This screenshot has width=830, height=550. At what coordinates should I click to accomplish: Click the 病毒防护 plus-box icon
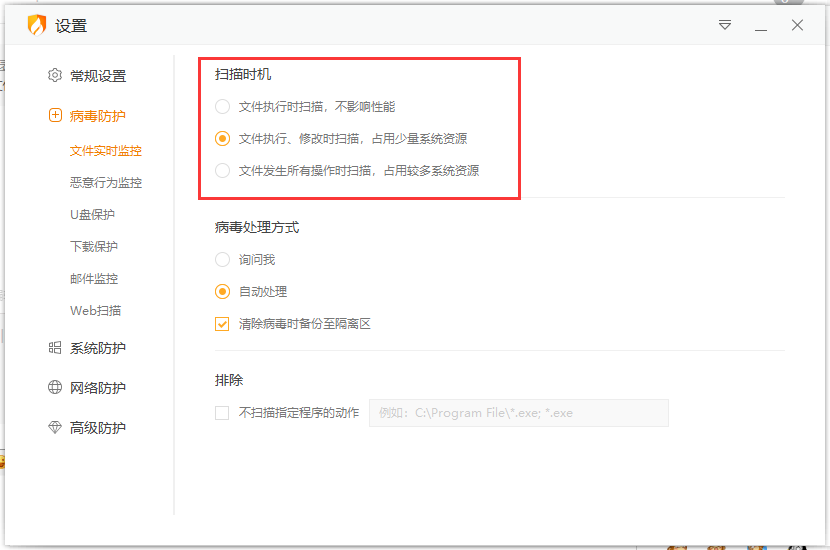(x=55, y=116)
